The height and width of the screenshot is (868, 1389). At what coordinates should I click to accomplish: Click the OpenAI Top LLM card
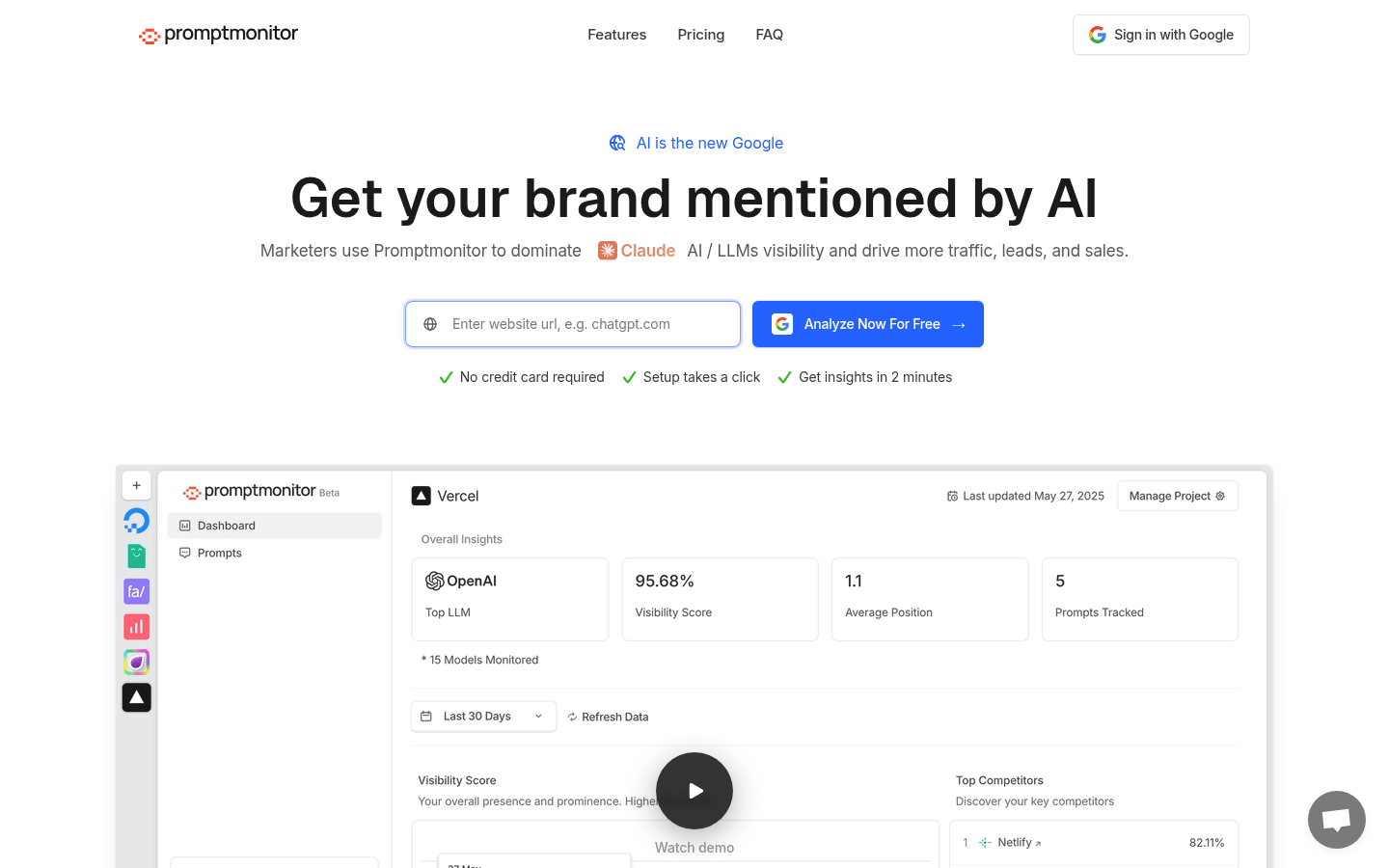tap(510, 599)
